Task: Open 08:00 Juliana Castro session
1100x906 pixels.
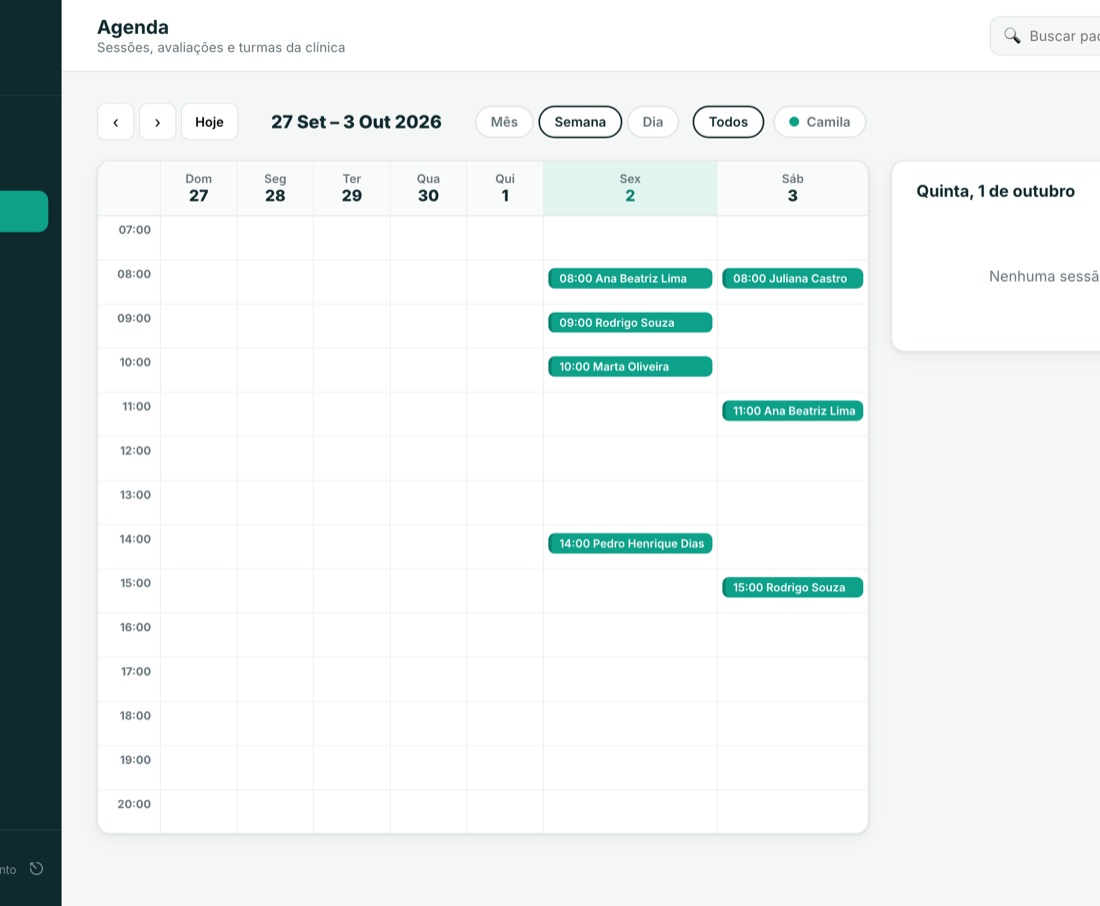Action: coord(793,279)
